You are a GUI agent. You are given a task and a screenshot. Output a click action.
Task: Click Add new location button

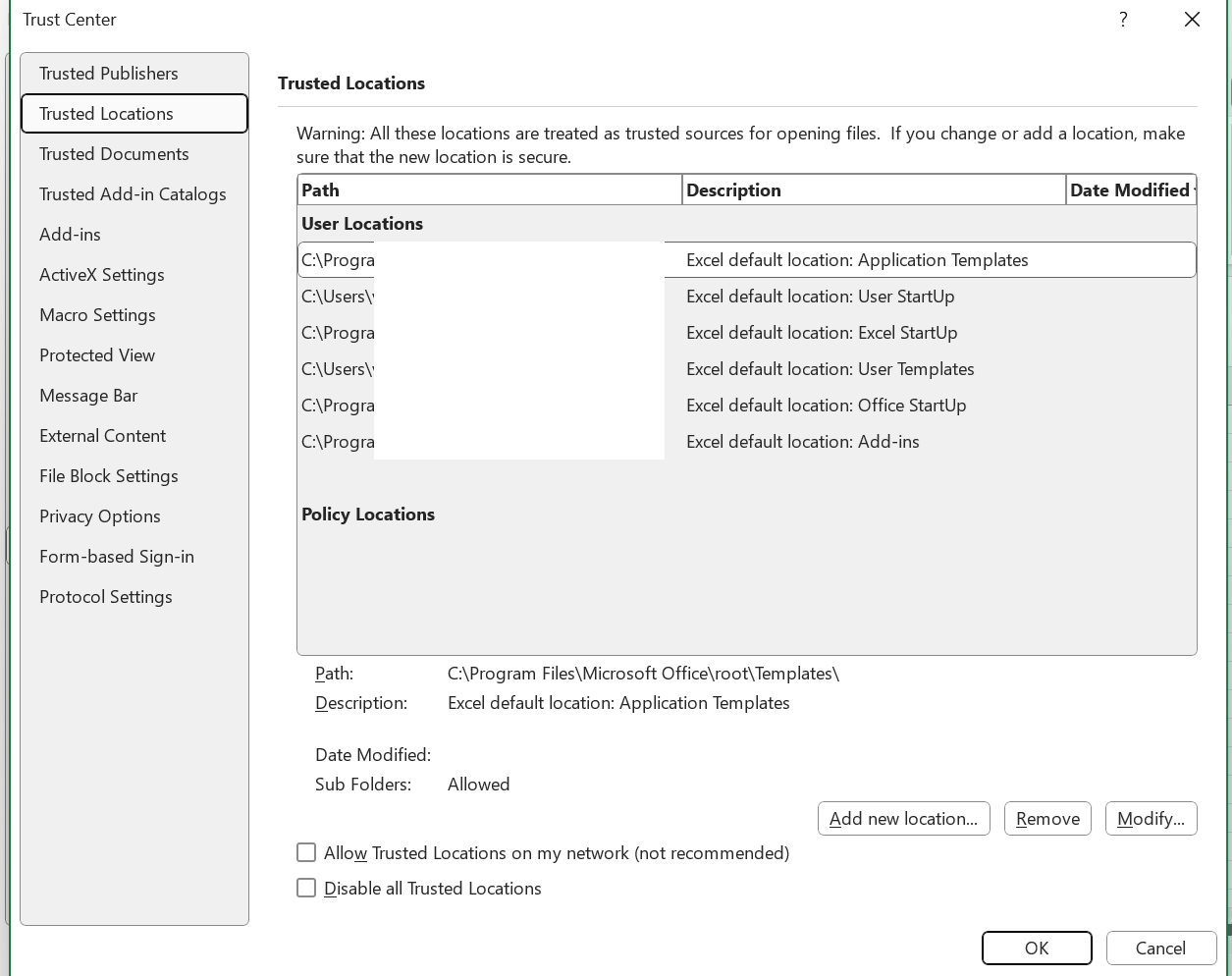903,819
